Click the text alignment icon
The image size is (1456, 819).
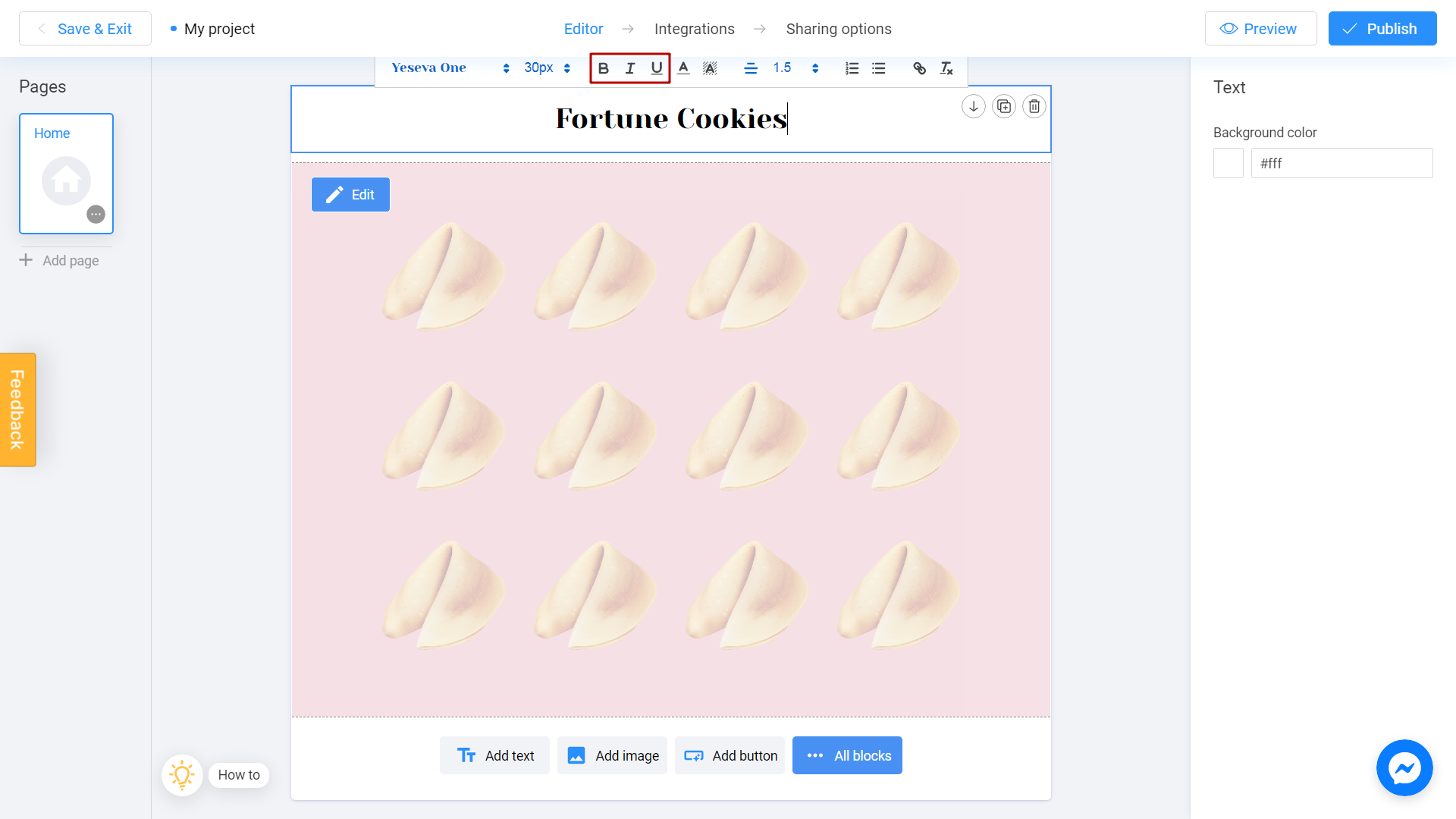(751, 68)
